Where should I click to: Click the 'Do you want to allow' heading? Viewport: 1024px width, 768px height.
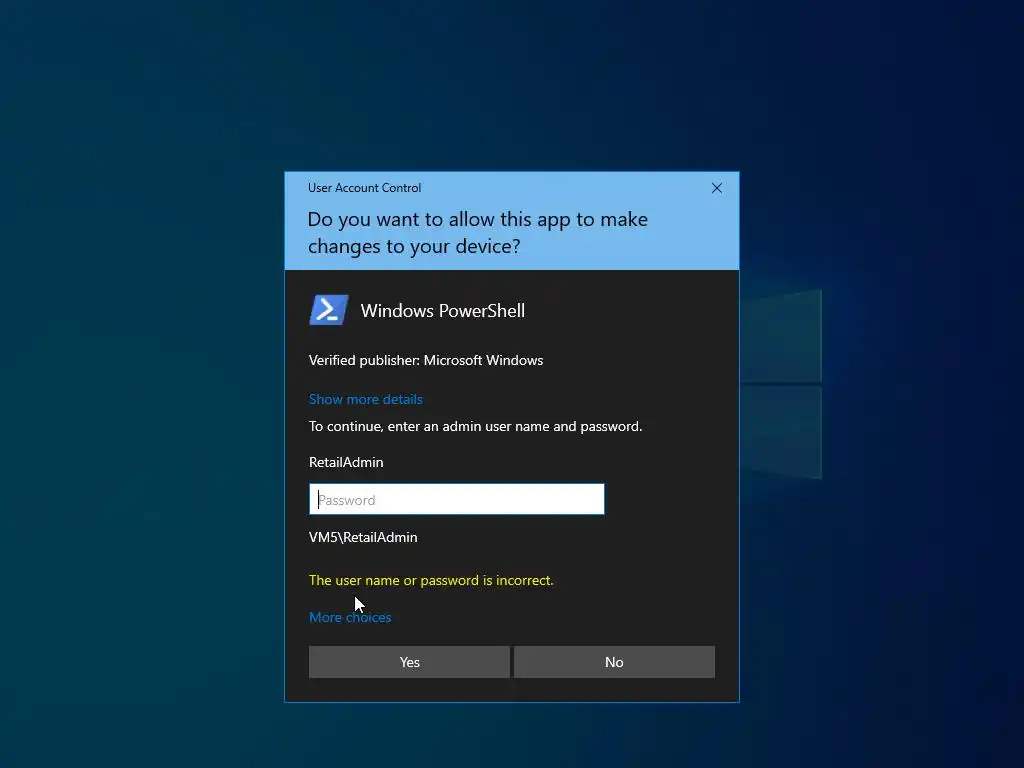tap(477, 232)
